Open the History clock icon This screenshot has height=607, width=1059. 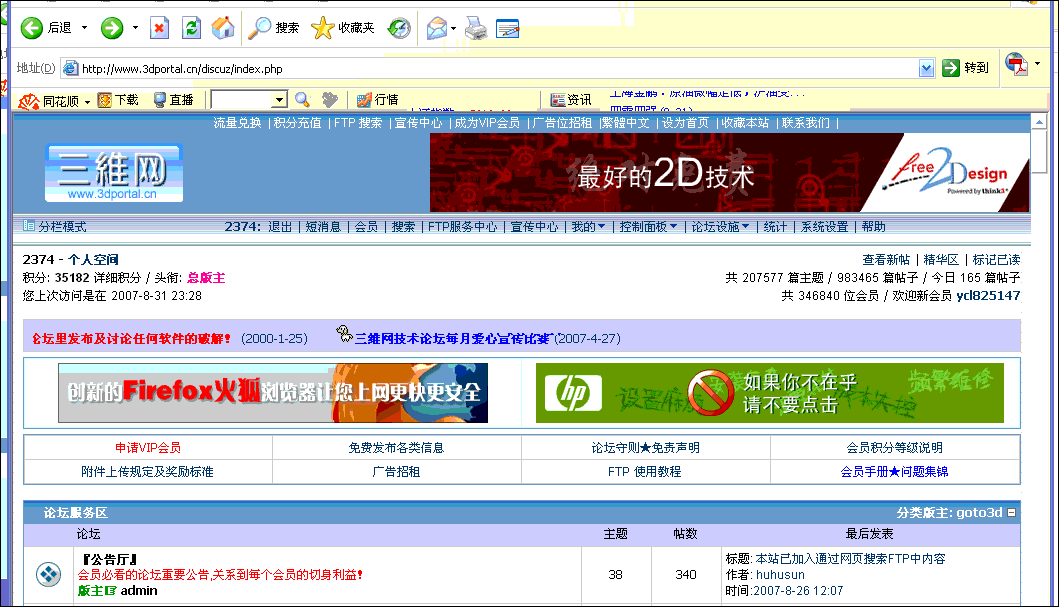(x=399, y=28)
